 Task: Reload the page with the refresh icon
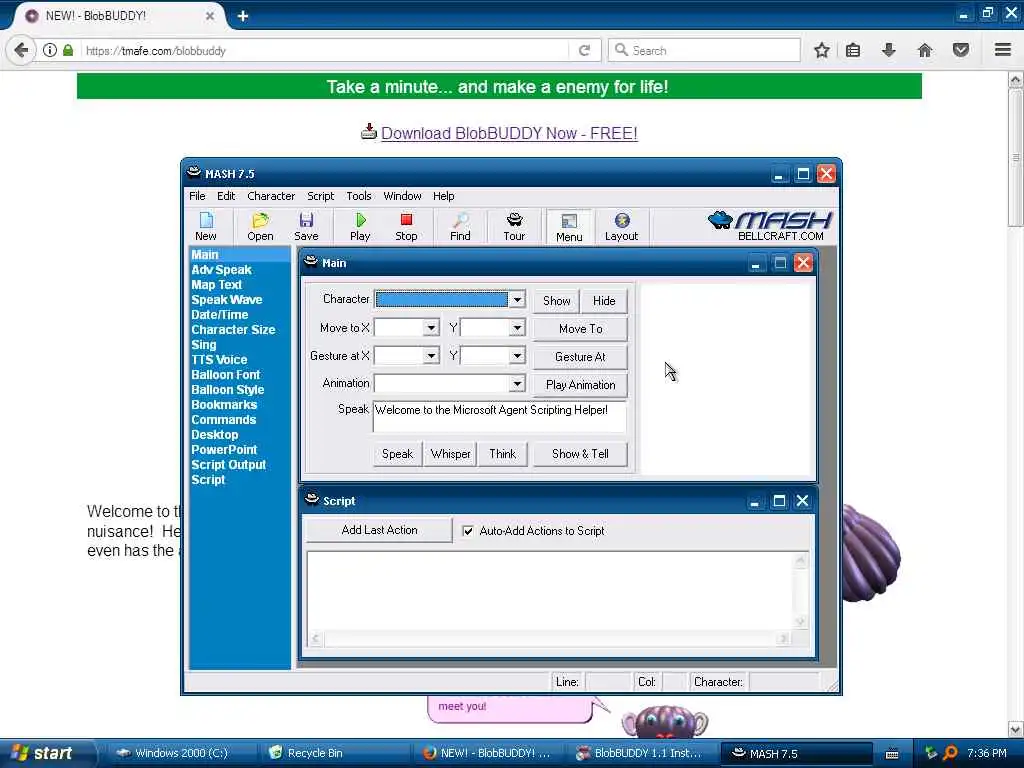(584, 50)
